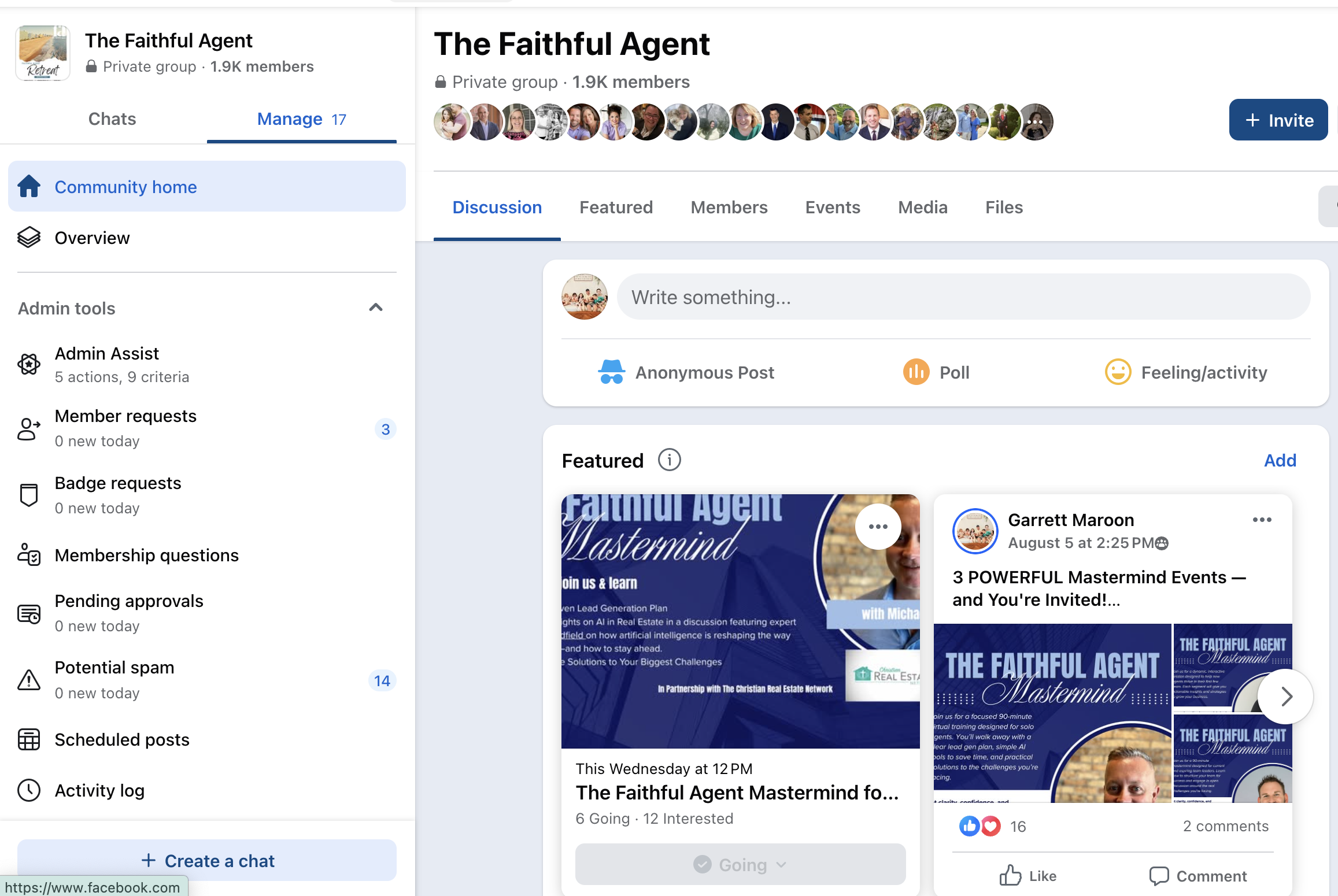Open Scheduled posts calendar icon
The width and height of the screenshot is (1338, 896).
[29, 739]
